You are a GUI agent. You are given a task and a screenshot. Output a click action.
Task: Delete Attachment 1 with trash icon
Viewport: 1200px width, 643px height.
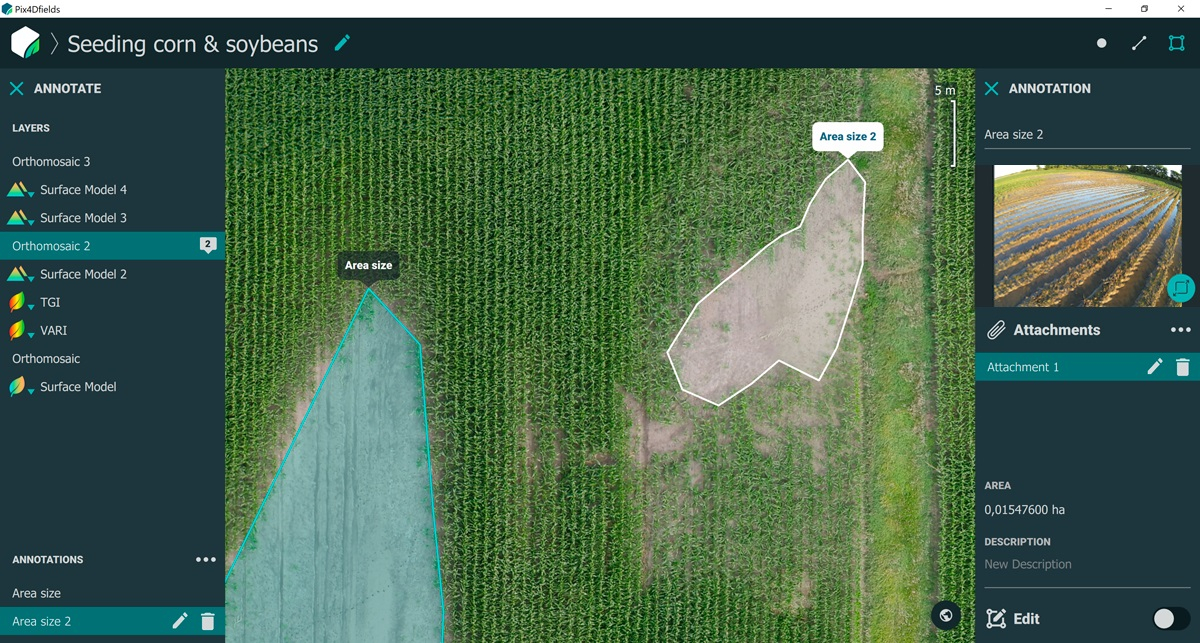coord(1183,367)
